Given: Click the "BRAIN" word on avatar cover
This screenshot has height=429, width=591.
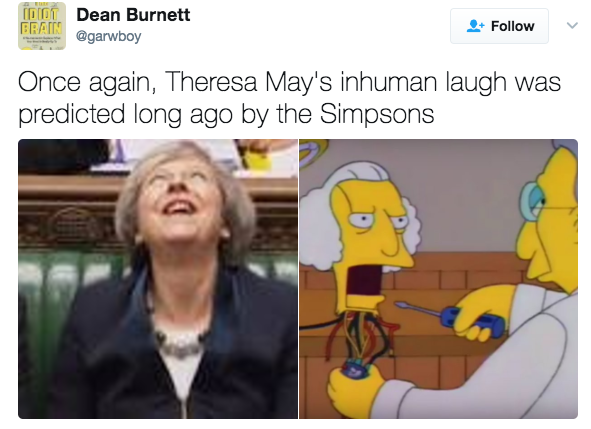Looking at the screenshot, I should click(x=41, y=28).
